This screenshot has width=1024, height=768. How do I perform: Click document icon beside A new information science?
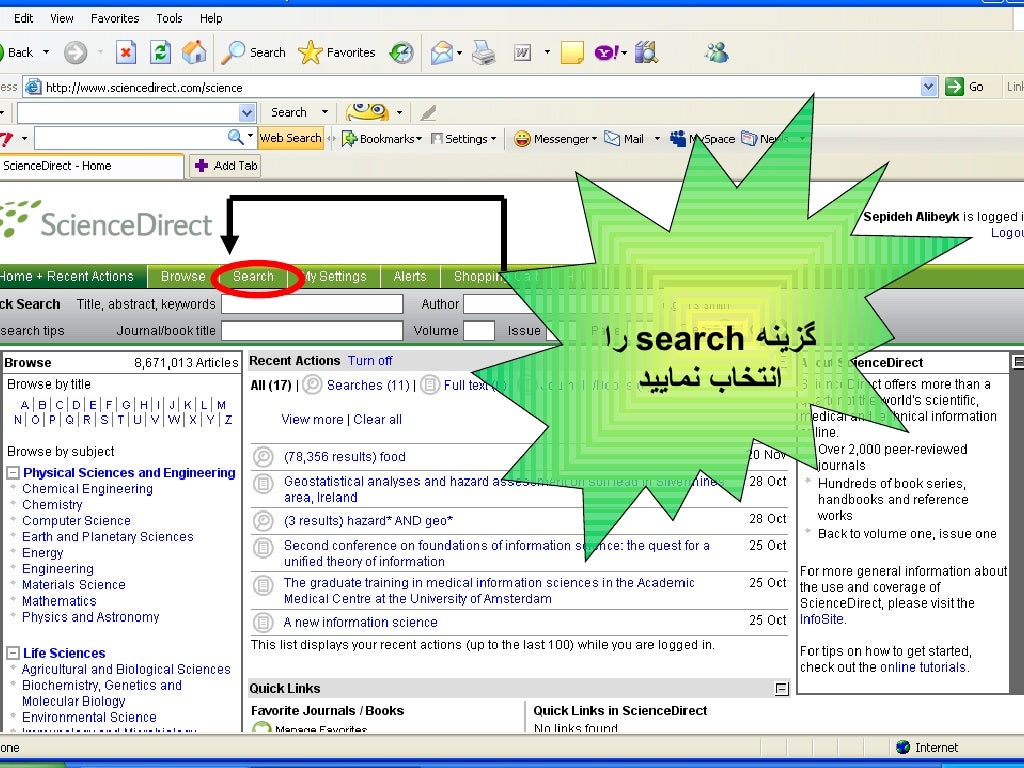tap(263, 622)
